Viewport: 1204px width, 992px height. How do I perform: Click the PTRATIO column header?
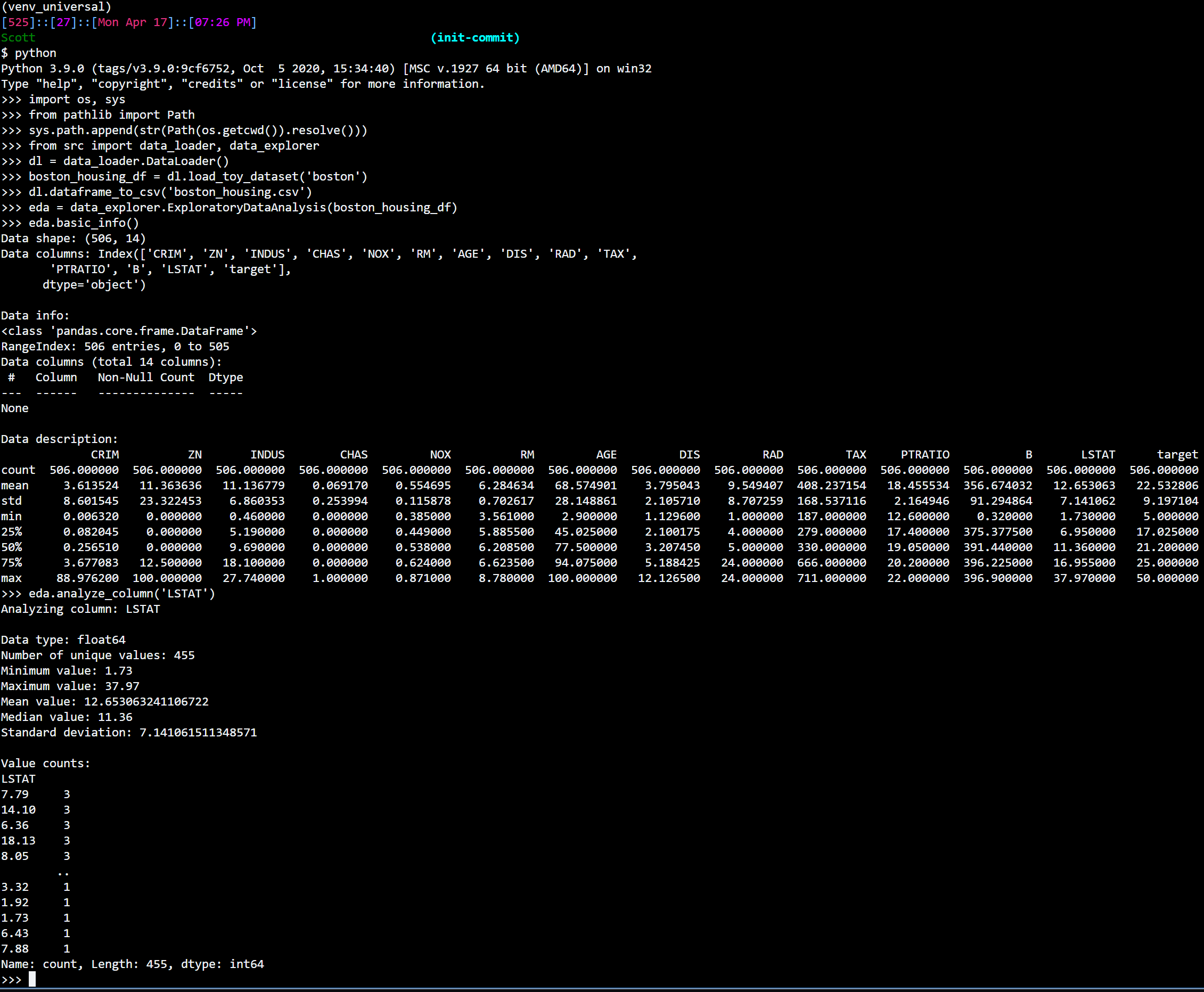924,454
